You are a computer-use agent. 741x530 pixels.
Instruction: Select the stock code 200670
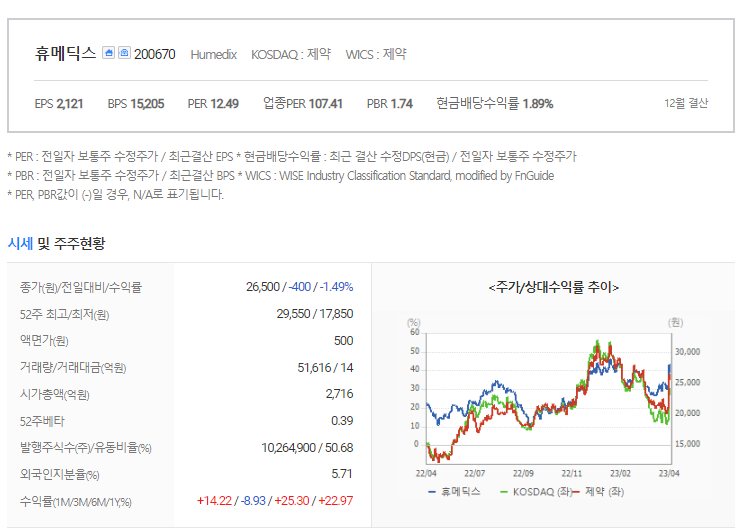click(x=155, y=54)
